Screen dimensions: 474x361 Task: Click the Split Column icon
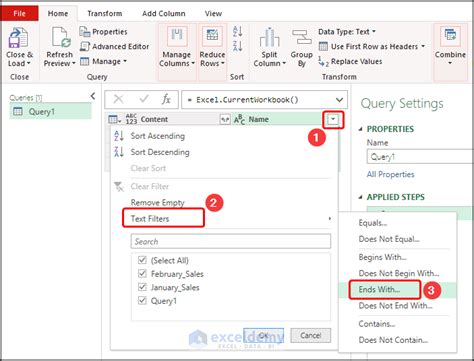pos(269,37)
